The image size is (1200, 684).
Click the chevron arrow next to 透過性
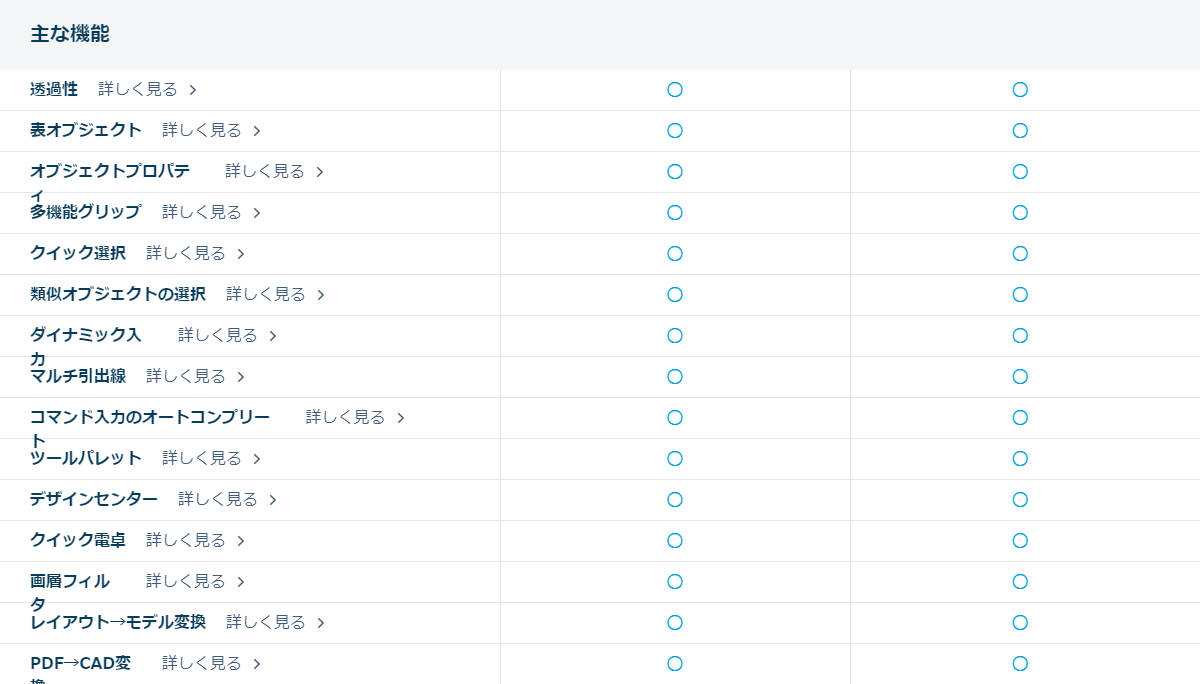click(193, 90)
